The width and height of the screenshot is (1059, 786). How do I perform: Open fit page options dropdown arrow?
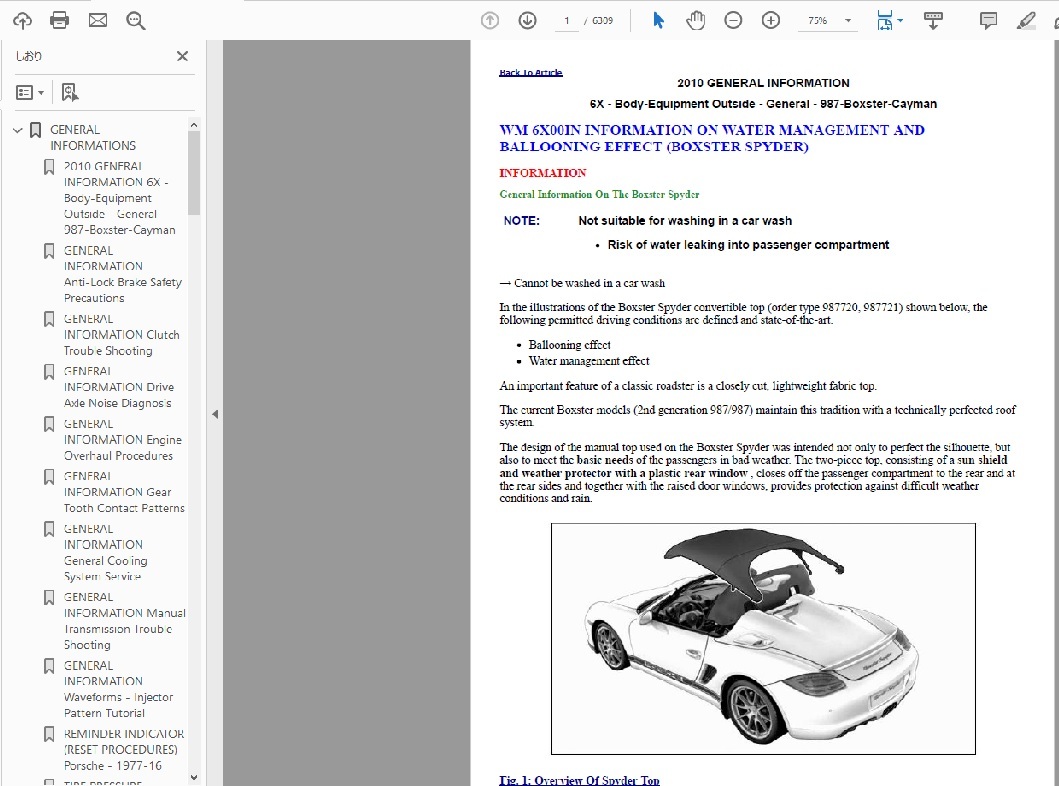(x=900, y=21)
